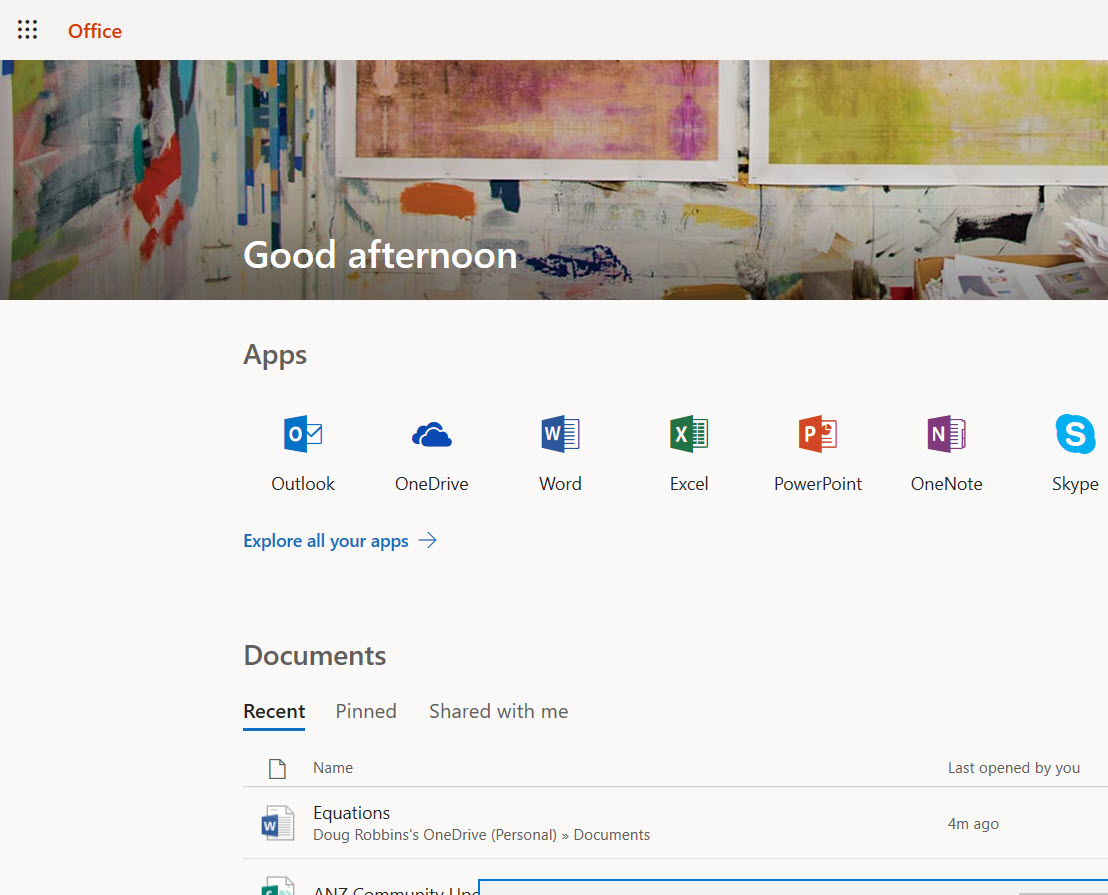
Task: Click the Word file icon for Equations
Action: pyautogui.click(x=278, y=823)
